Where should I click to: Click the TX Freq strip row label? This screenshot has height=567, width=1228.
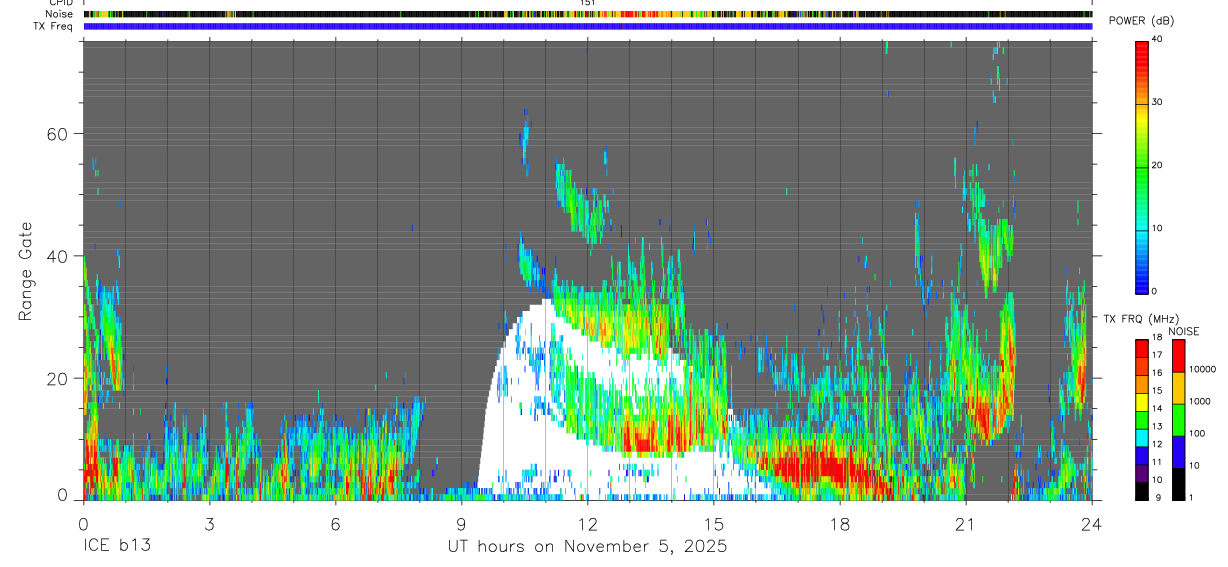(x=54, y=26)
